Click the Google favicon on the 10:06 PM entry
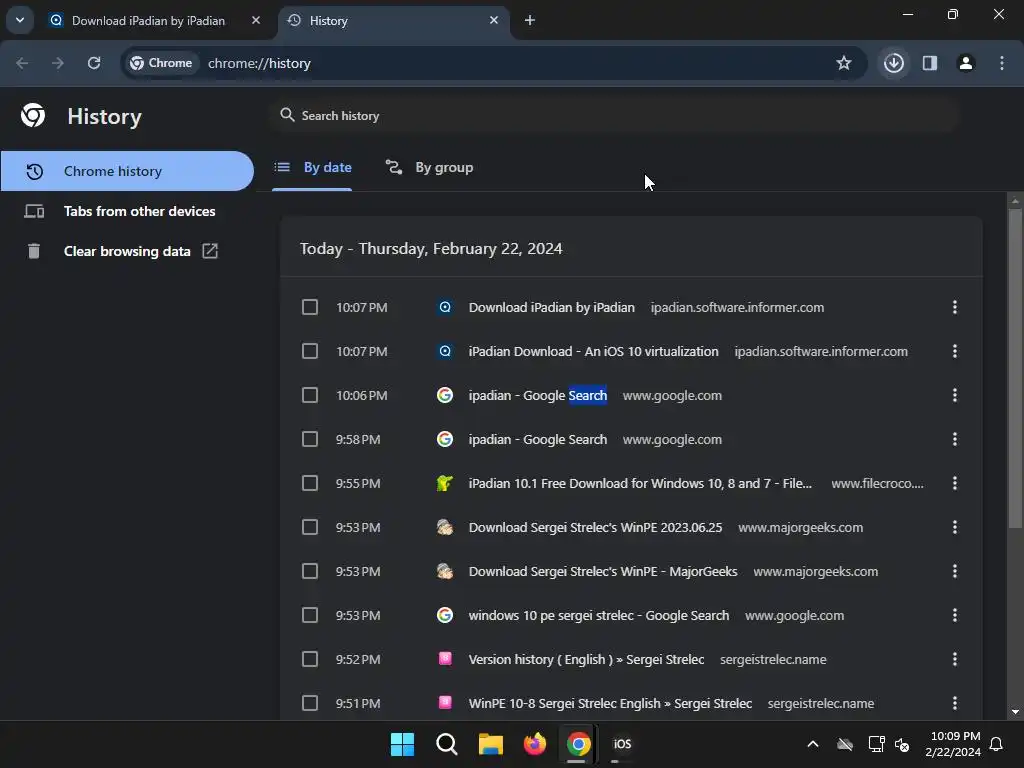This screenshot has width=1024, height=768. (445, 395)
